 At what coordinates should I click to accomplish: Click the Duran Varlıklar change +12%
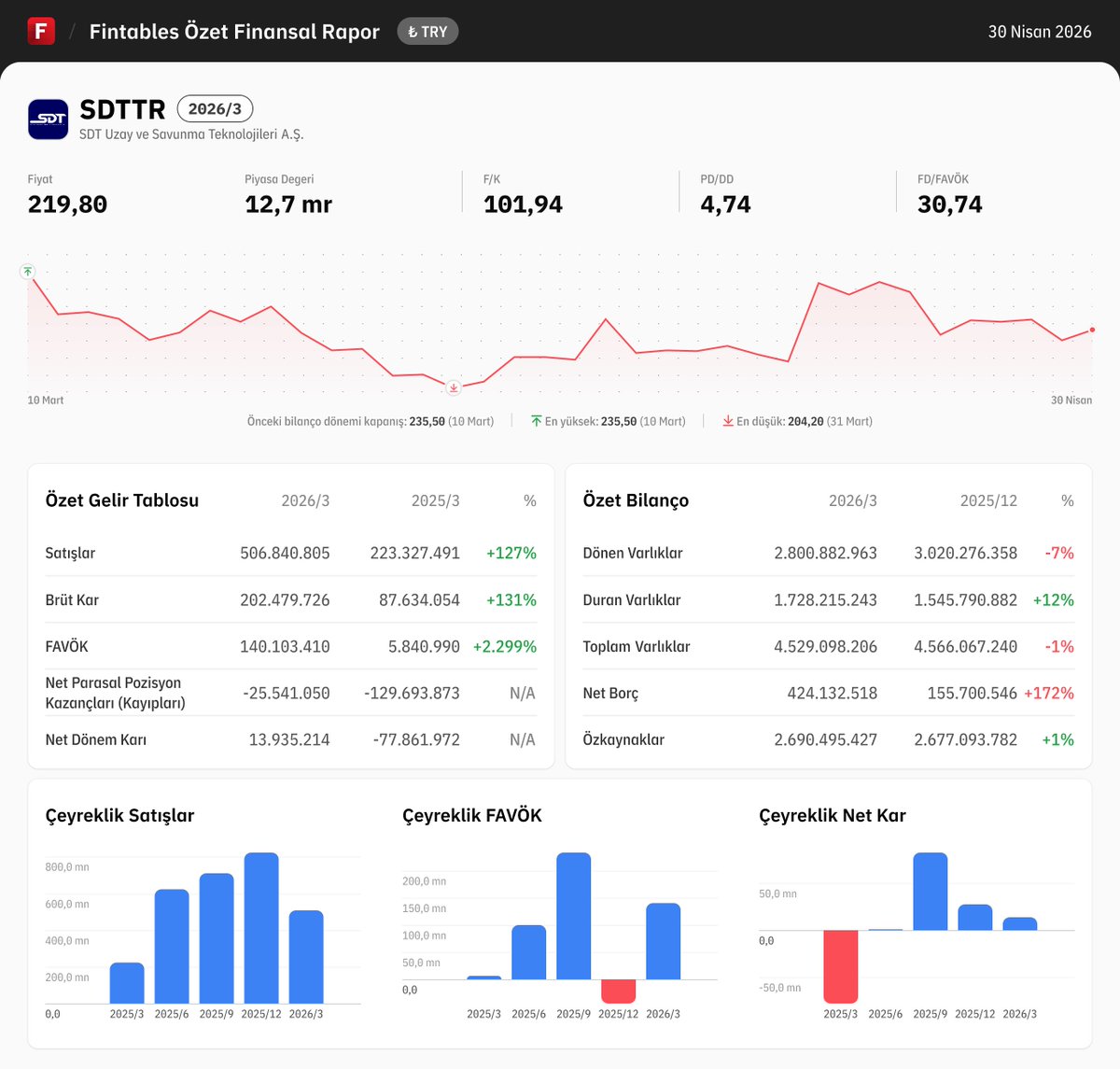1053,599
